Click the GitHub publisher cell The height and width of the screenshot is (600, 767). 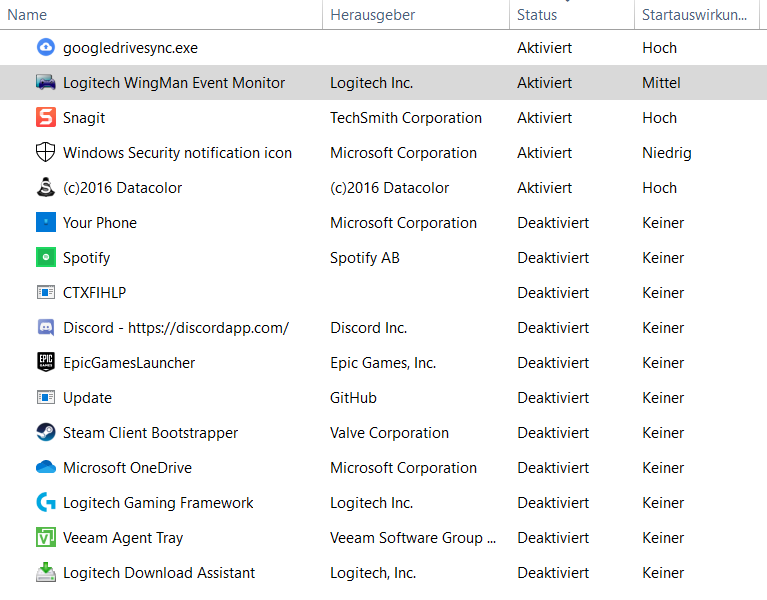tap(353, 398)
